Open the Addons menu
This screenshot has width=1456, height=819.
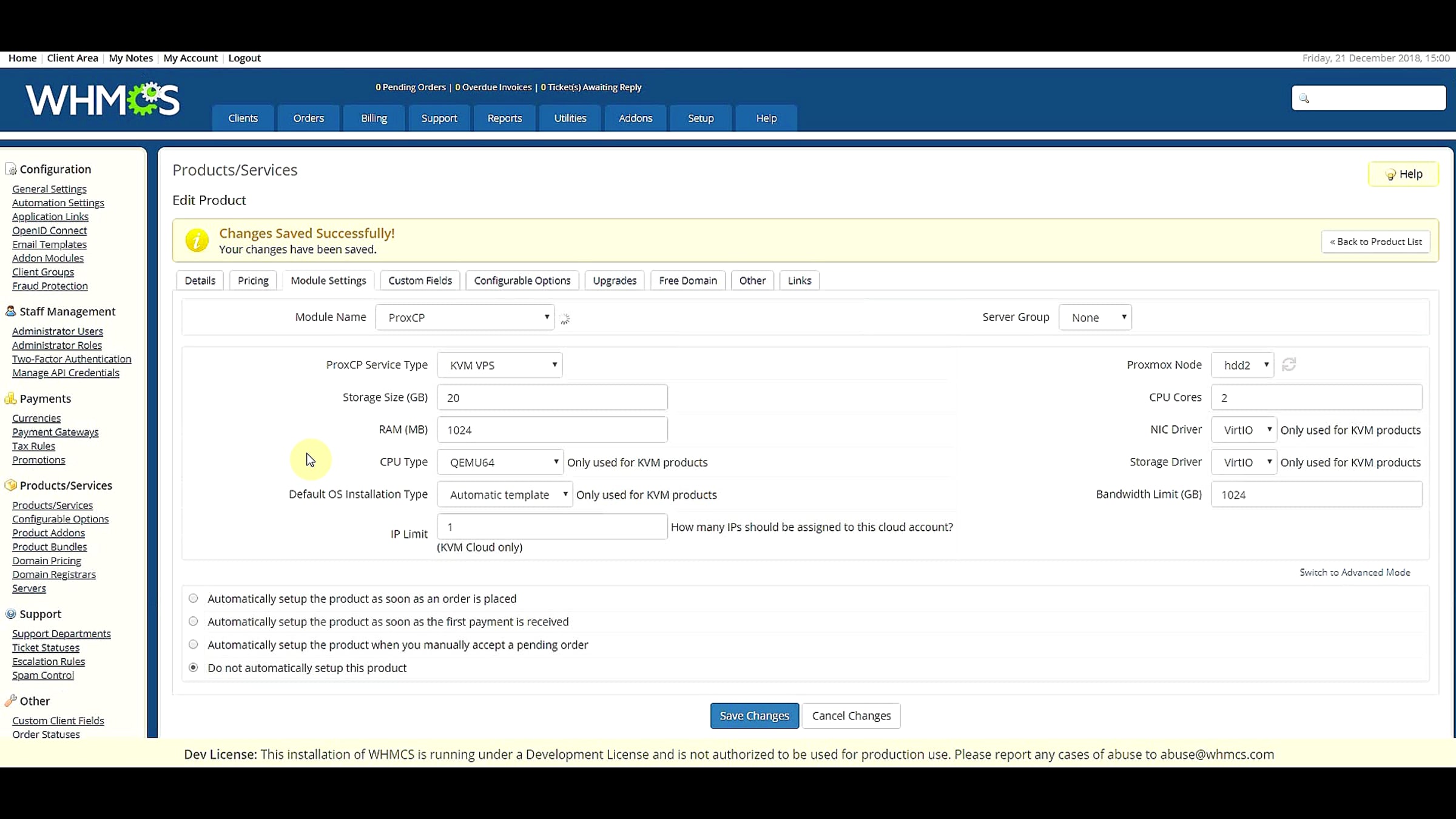[x=636, y=118]
